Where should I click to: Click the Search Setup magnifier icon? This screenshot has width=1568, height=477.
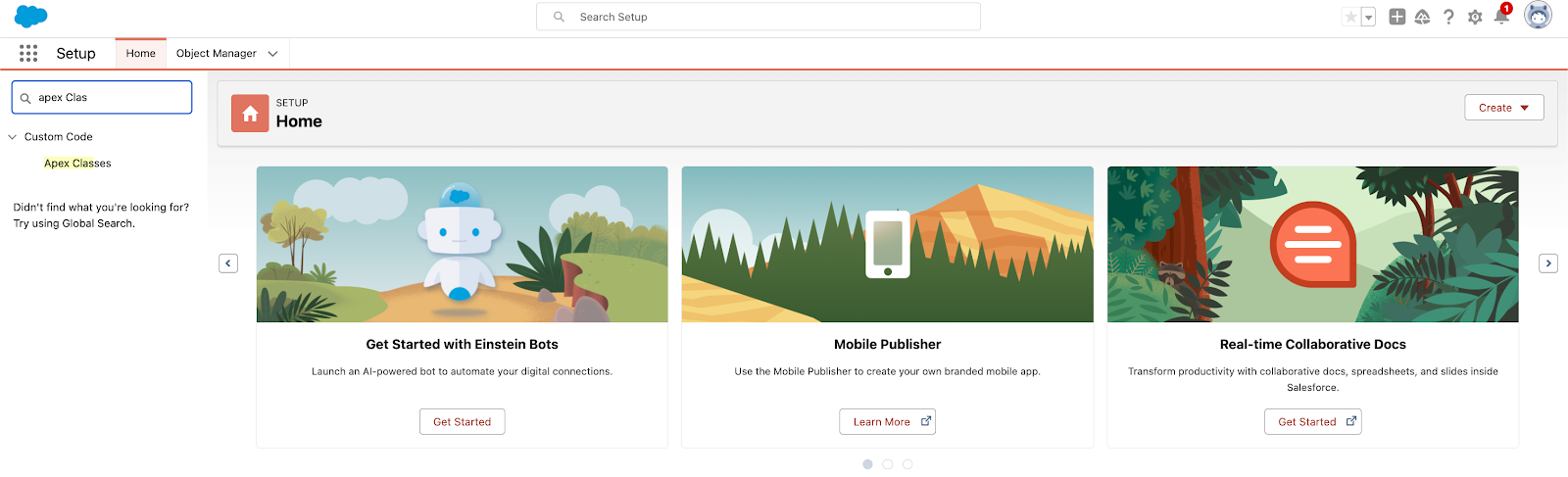click(559, 17)
